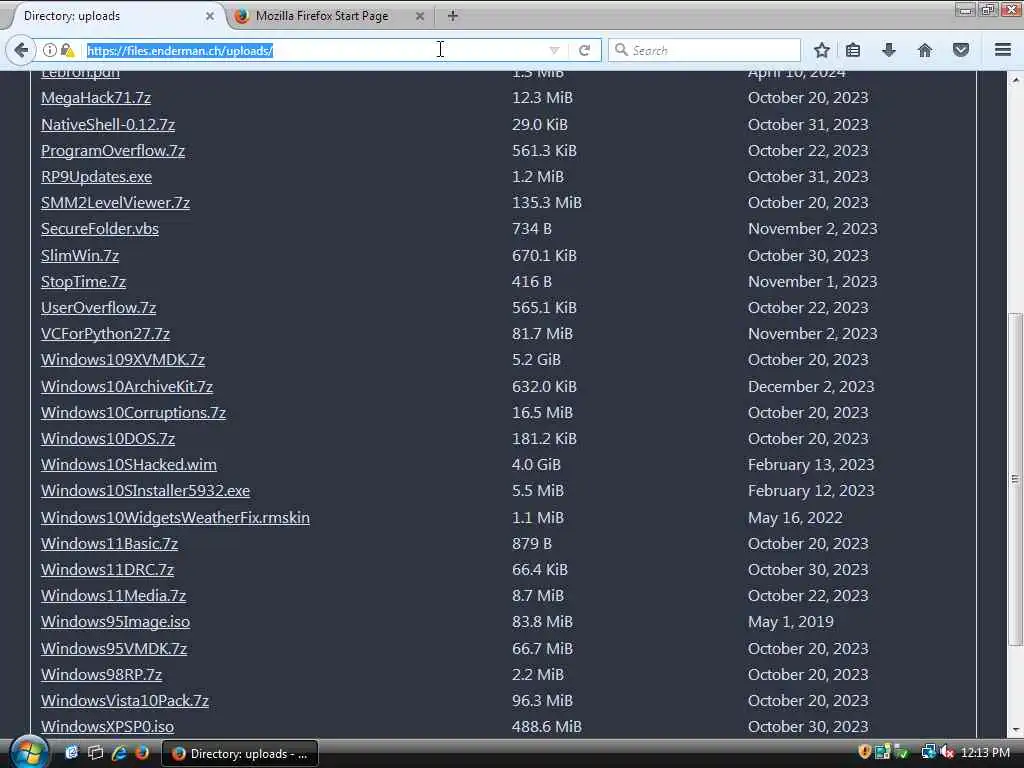Switch to Mozilla Firefox Start Page tab
1024x768 pixels.
(x=330, y=16)
